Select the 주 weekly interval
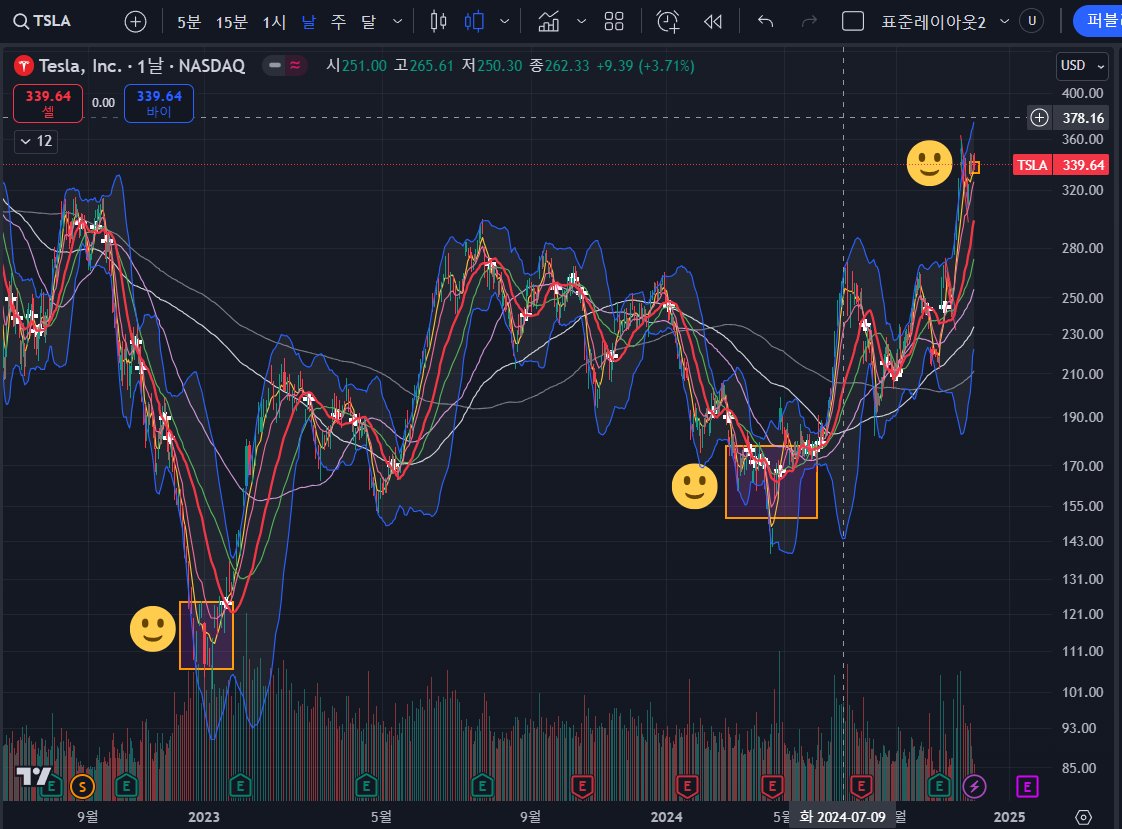The height and width of the screenshot is (829, 1122). tap(338, 22)
